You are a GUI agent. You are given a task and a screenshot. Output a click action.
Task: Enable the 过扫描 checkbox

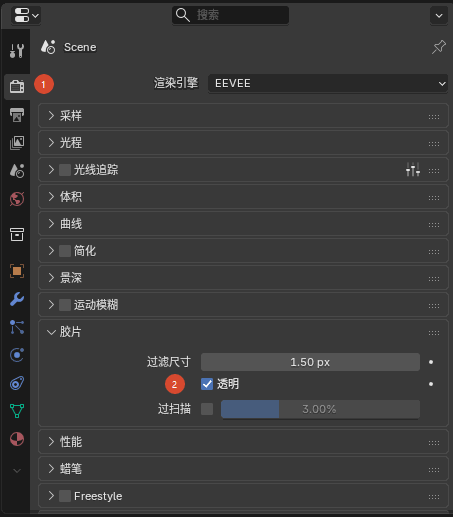(207, 409)
